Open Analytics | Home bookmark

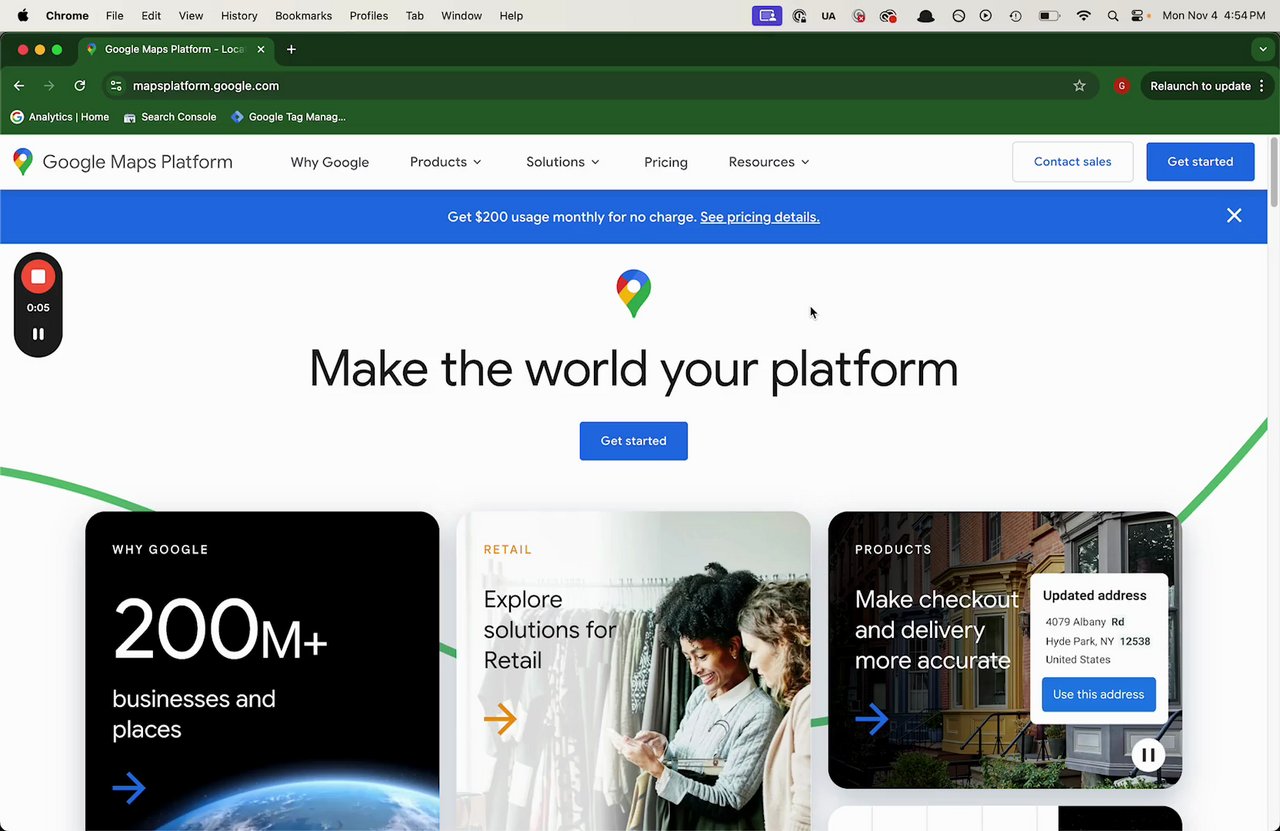click(x=60, y=117)
